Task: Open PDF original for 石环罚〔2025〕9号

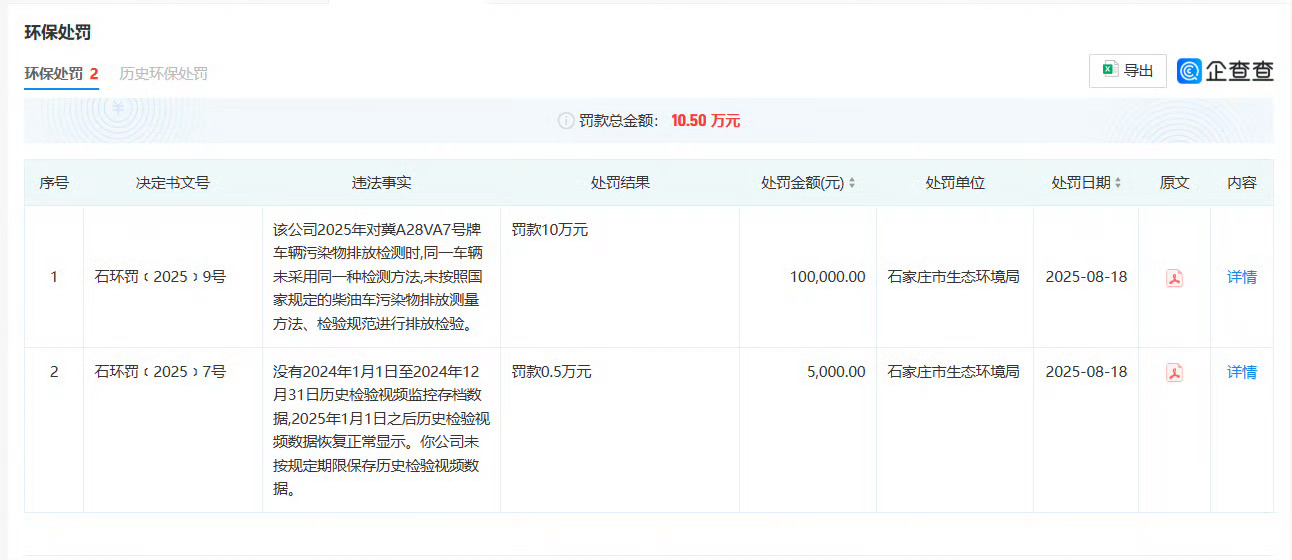Action: (x=1174, y=278)
